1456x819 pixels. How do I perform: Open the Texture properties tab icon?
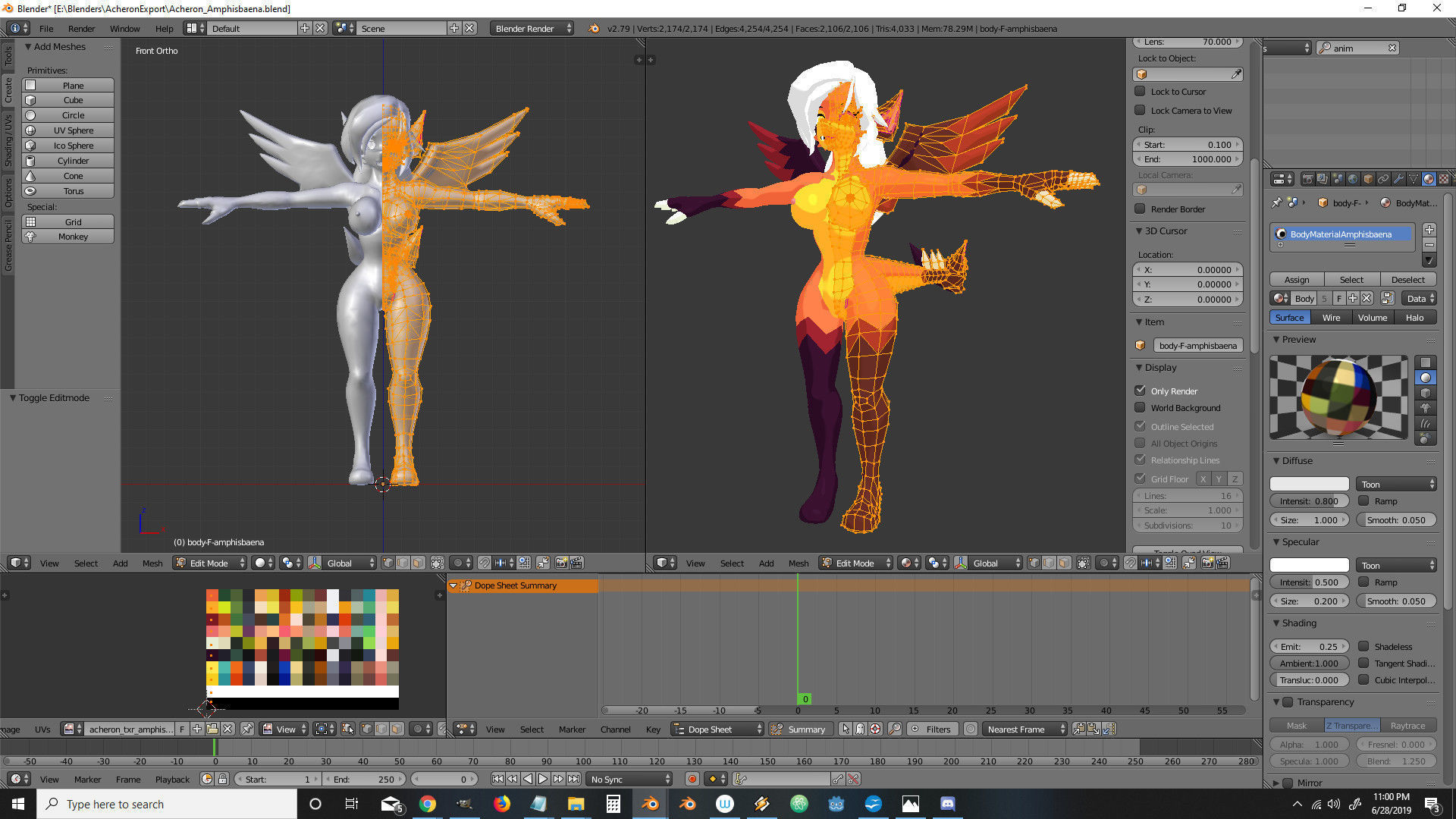click(x=1444, y=179)
